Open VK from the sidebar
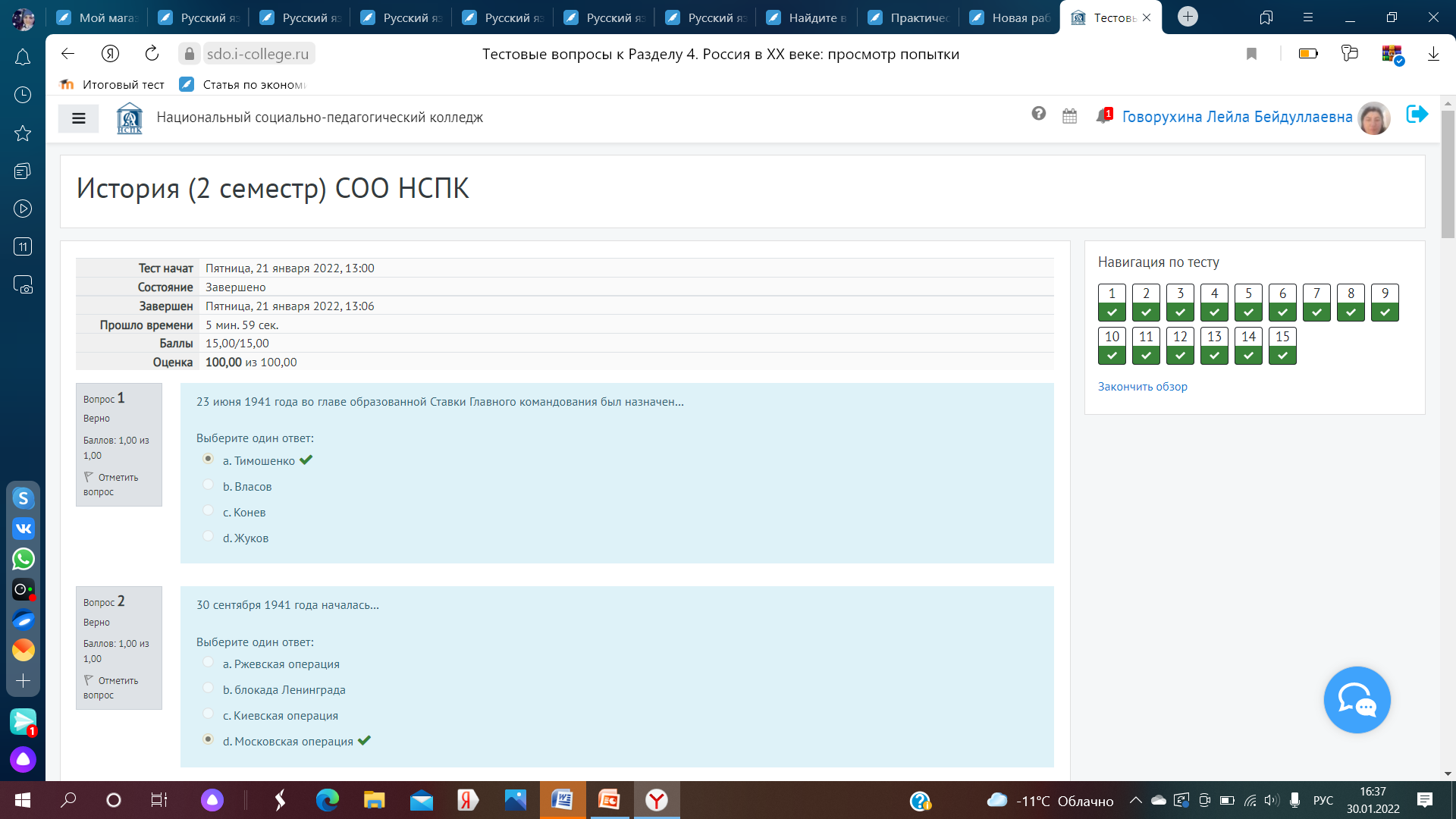 pos(23,529)
